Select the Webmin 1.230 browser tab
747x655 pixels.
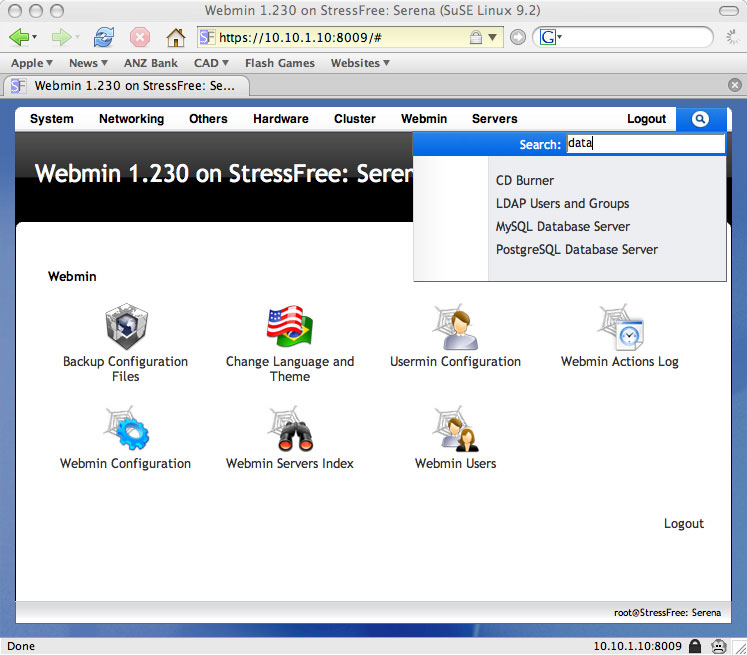coord(127,86)
